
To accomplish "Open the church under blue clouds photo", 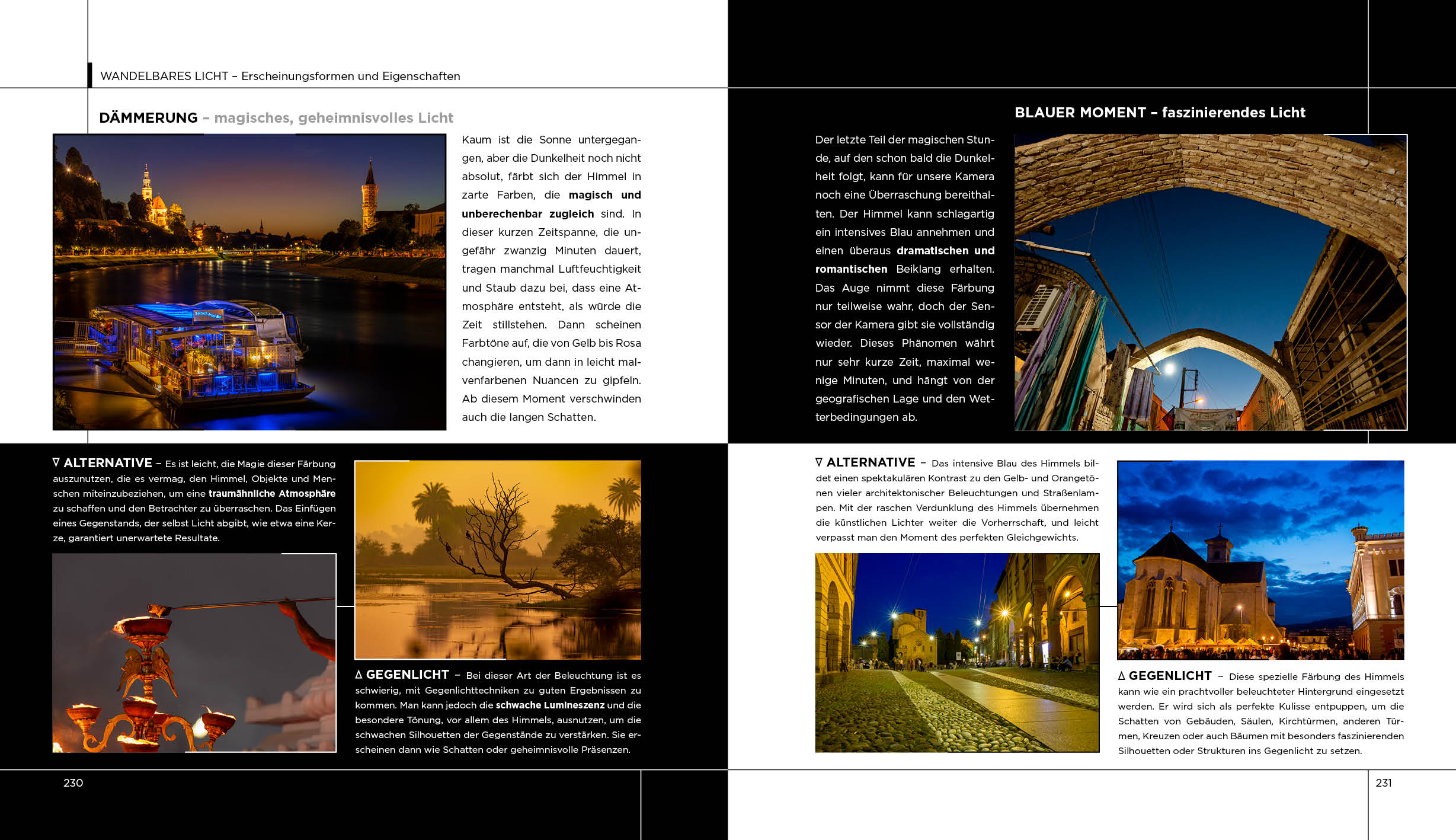I will click(1260, 560).
